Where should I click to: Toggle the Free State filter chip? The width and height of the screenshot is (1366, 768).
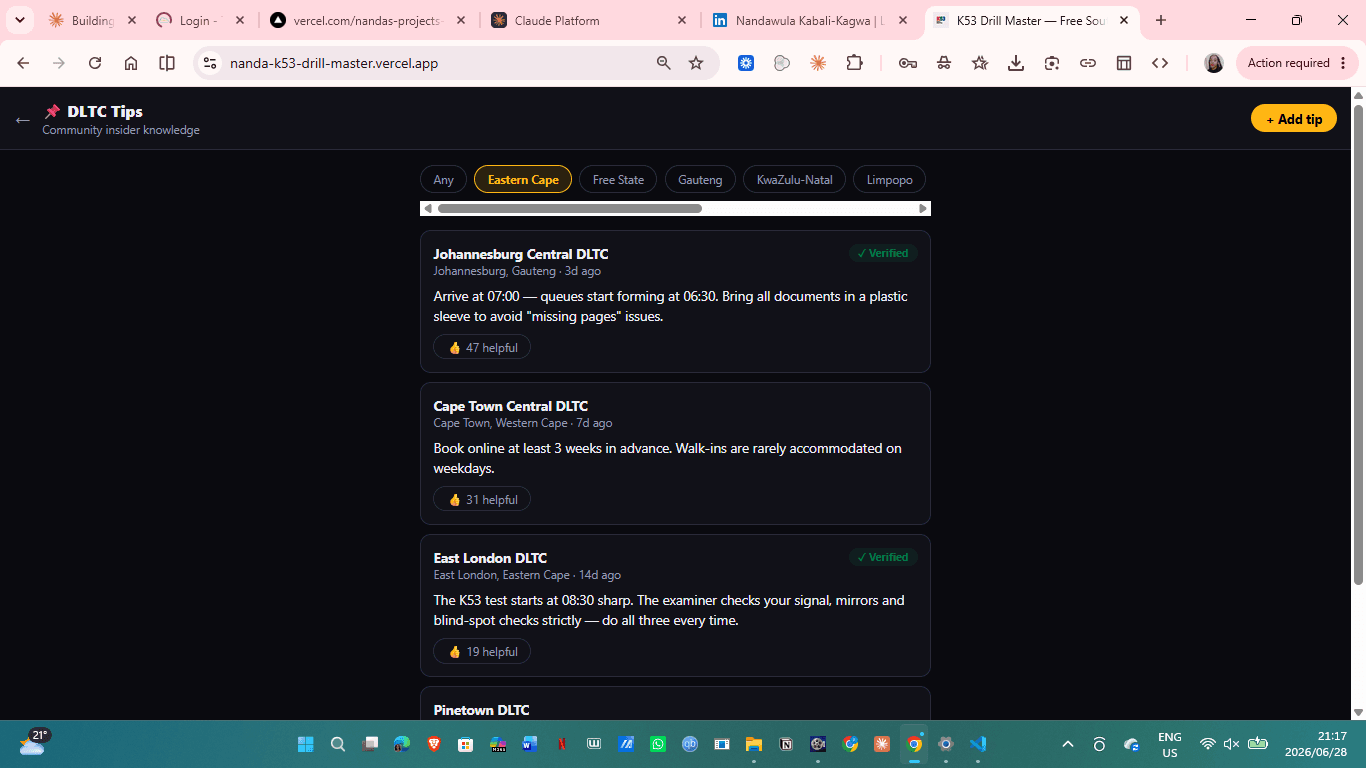click(618, 180)
